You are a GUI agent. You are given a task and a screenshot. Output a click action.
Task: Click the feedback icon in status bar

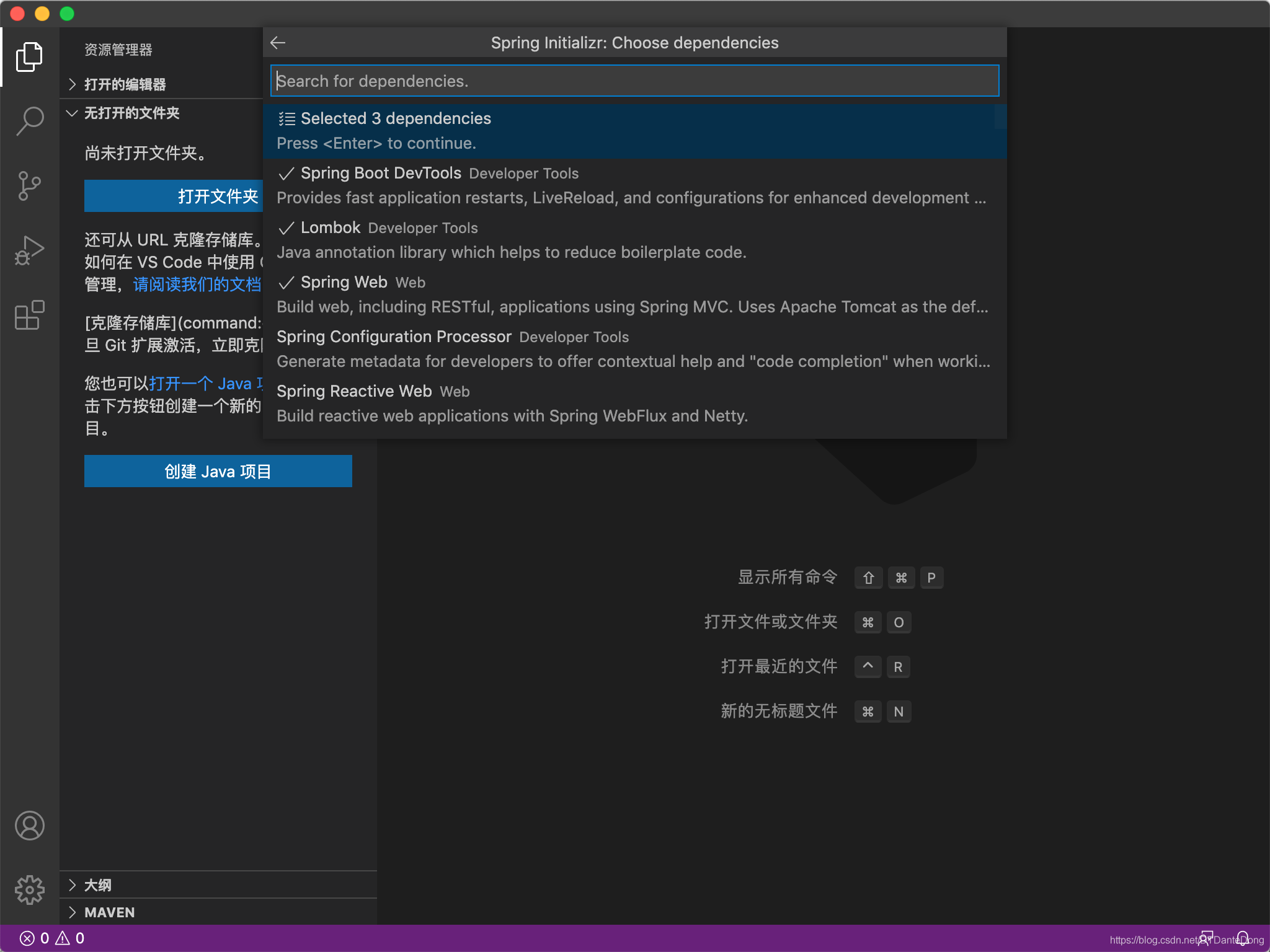(x=1206, y=938)
